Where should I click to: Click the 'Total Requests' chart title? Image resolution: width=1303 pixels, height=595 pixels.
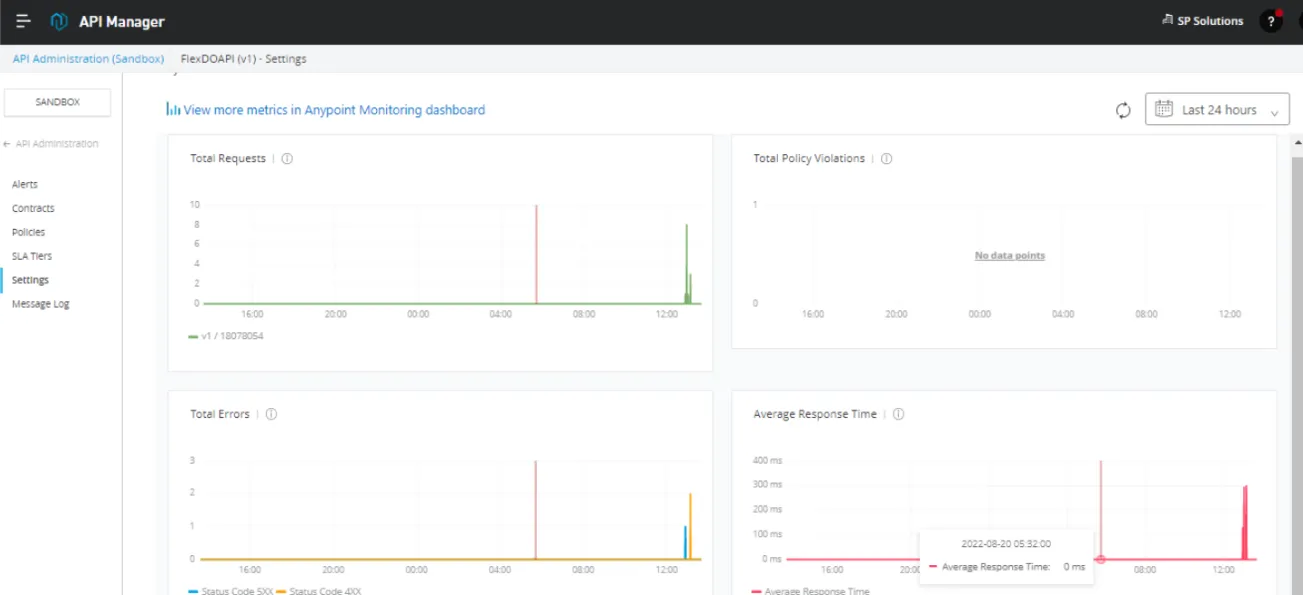click(228, 158)
